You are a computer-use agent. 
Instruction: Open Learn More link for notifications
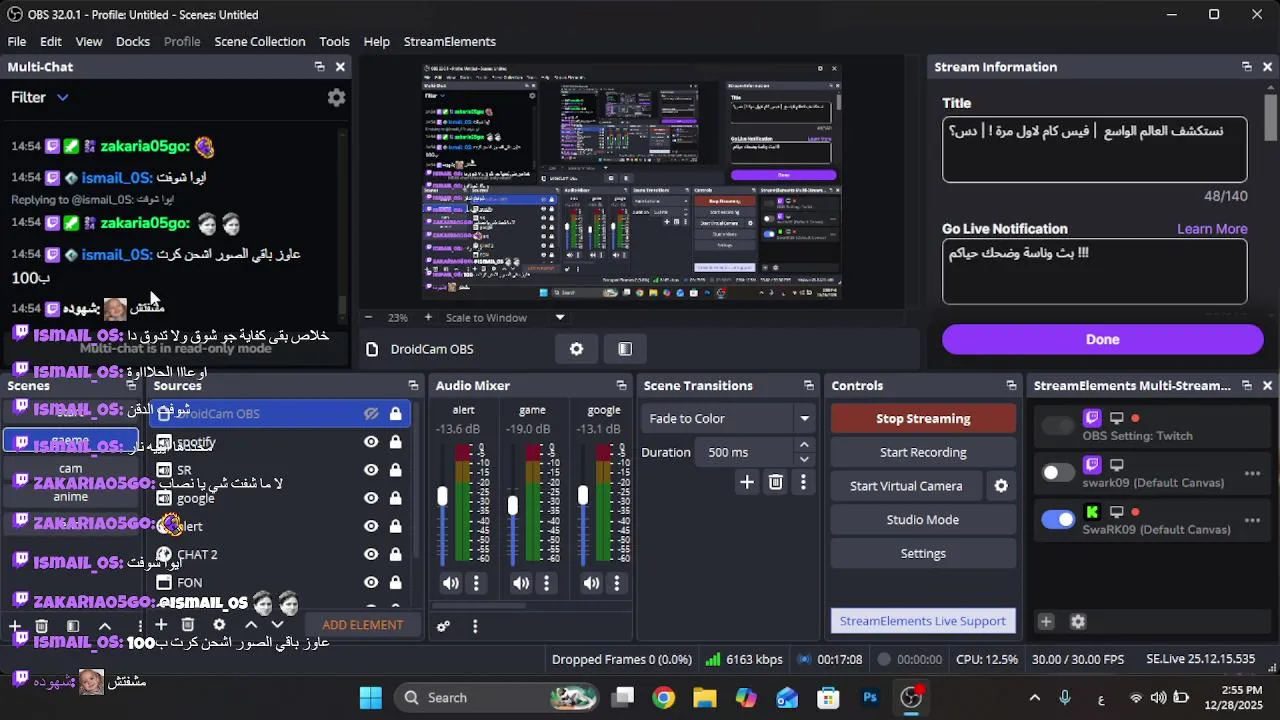[1212, 229]
